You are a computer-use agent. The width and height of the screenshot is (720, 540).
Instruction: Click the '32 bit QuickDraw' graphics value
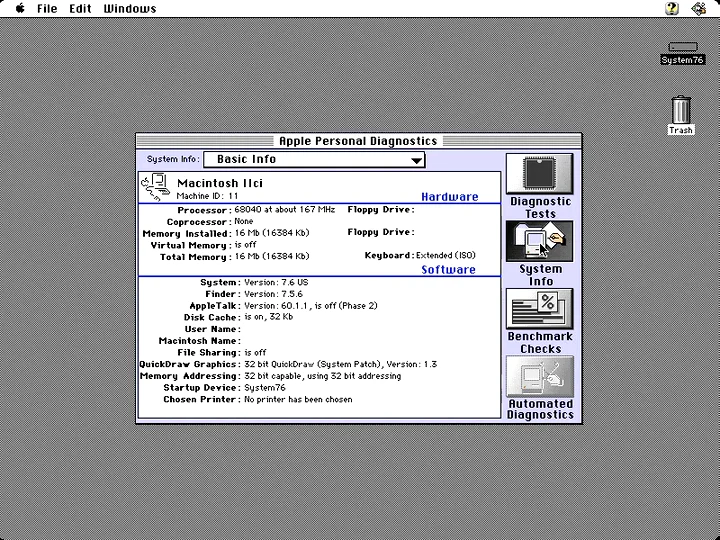(340, 364)
